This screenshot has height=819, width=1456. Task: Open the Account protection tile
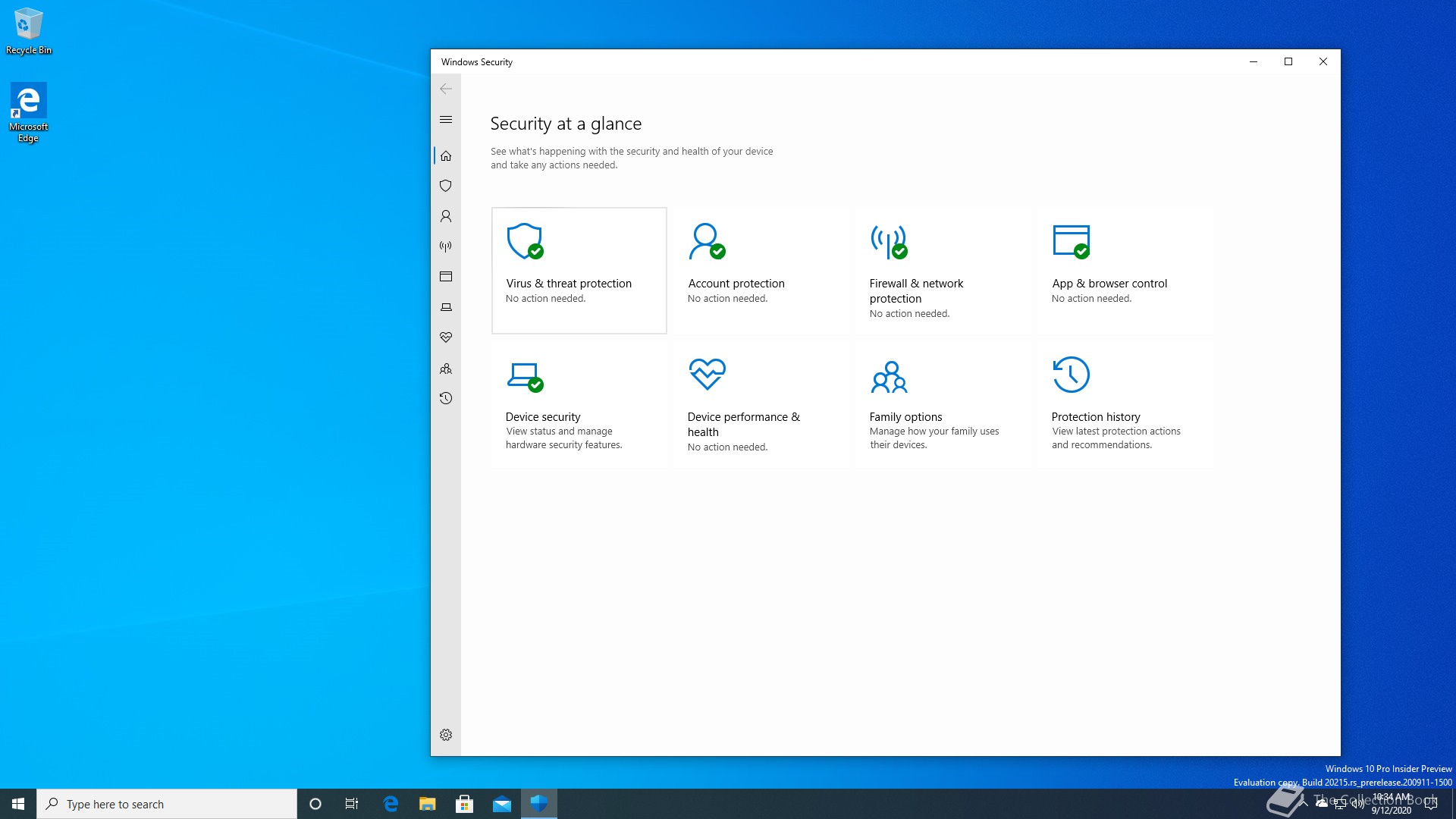(x=761, y=271)
